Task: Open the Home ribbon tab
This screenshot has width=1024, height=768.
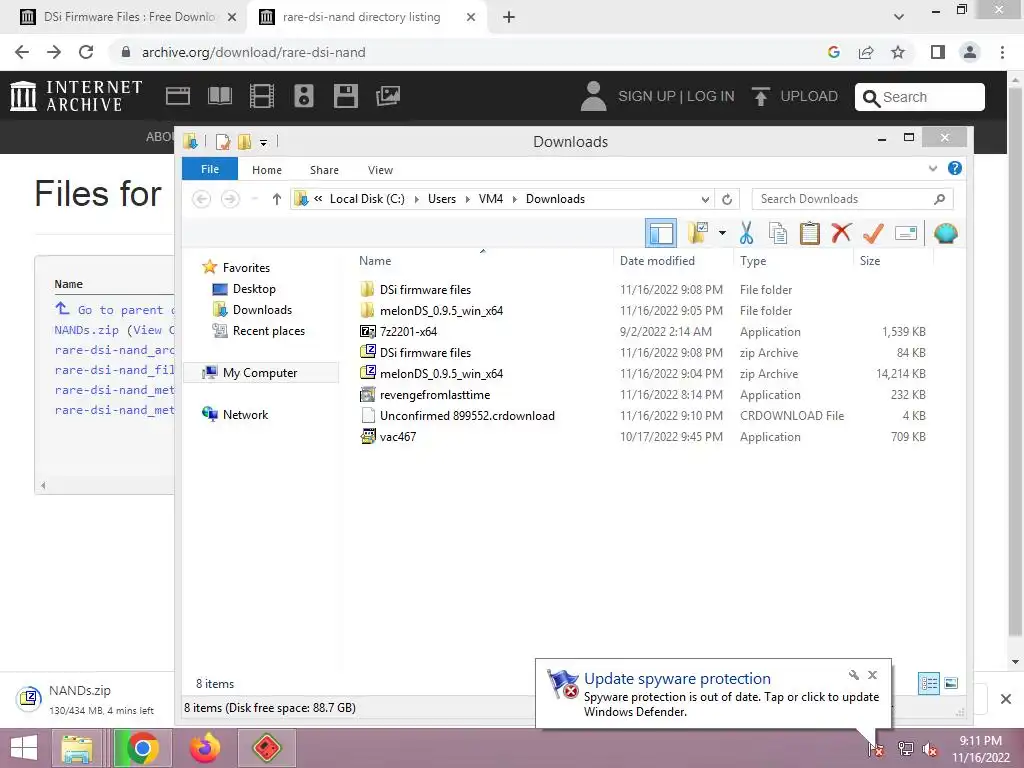Action: (x=266, y=170)
